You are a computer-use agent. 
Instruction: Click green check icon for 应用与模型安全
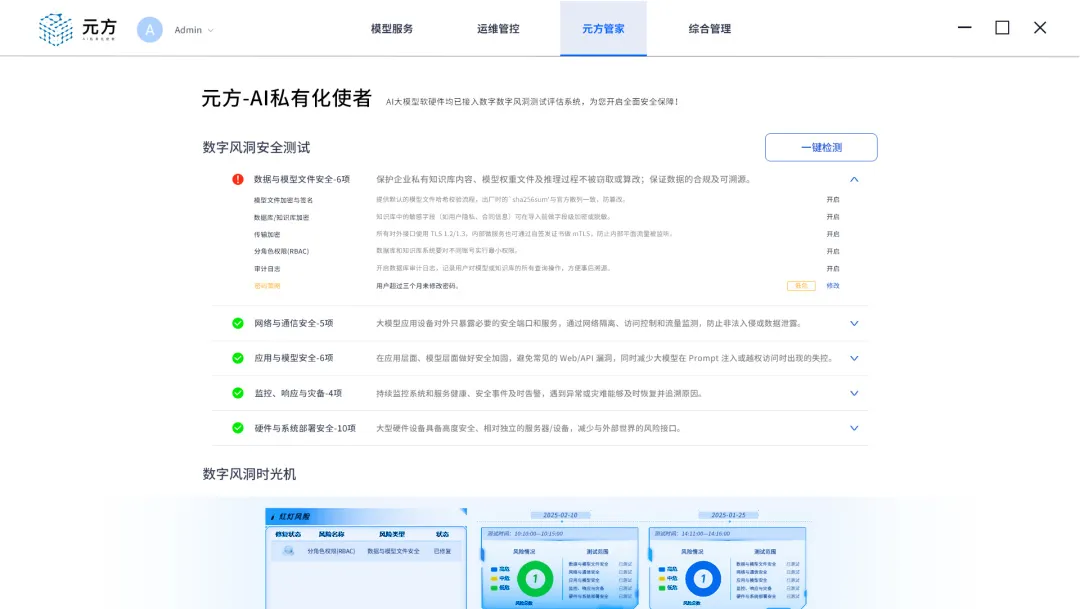(x=238, y=358)
